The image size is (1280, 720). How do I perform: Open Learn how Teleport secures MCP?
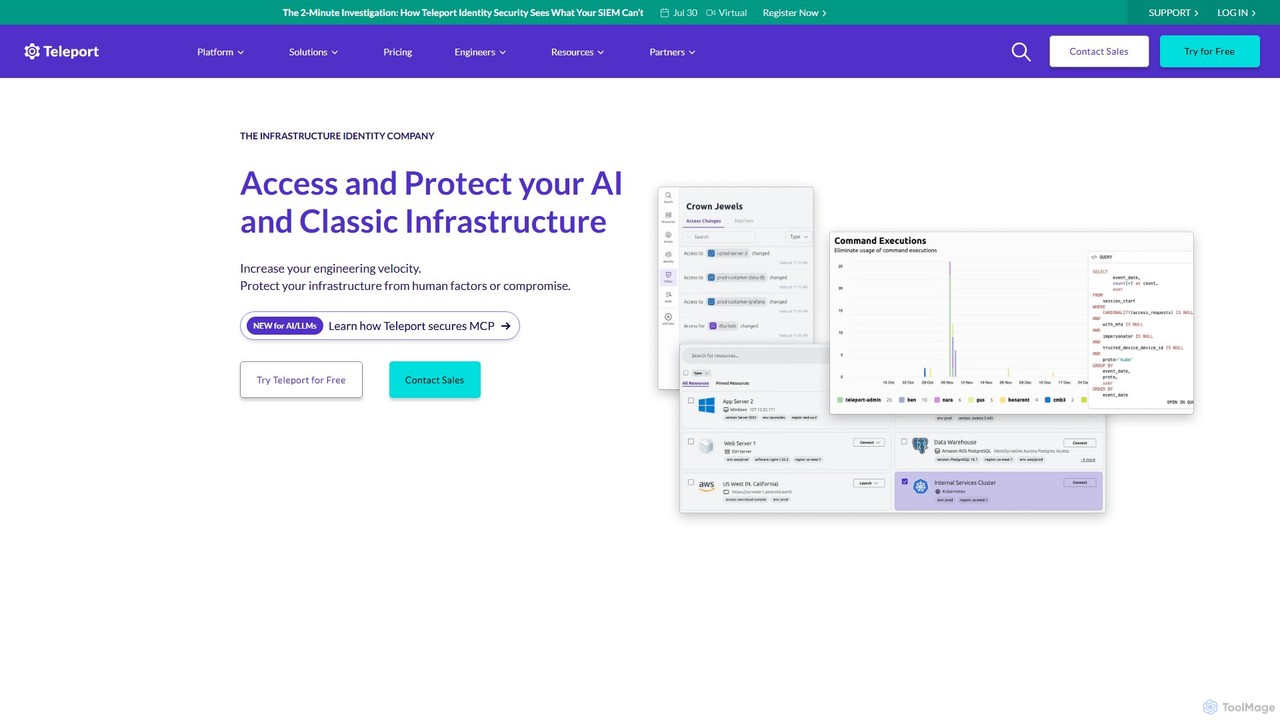tap(380, 326)
